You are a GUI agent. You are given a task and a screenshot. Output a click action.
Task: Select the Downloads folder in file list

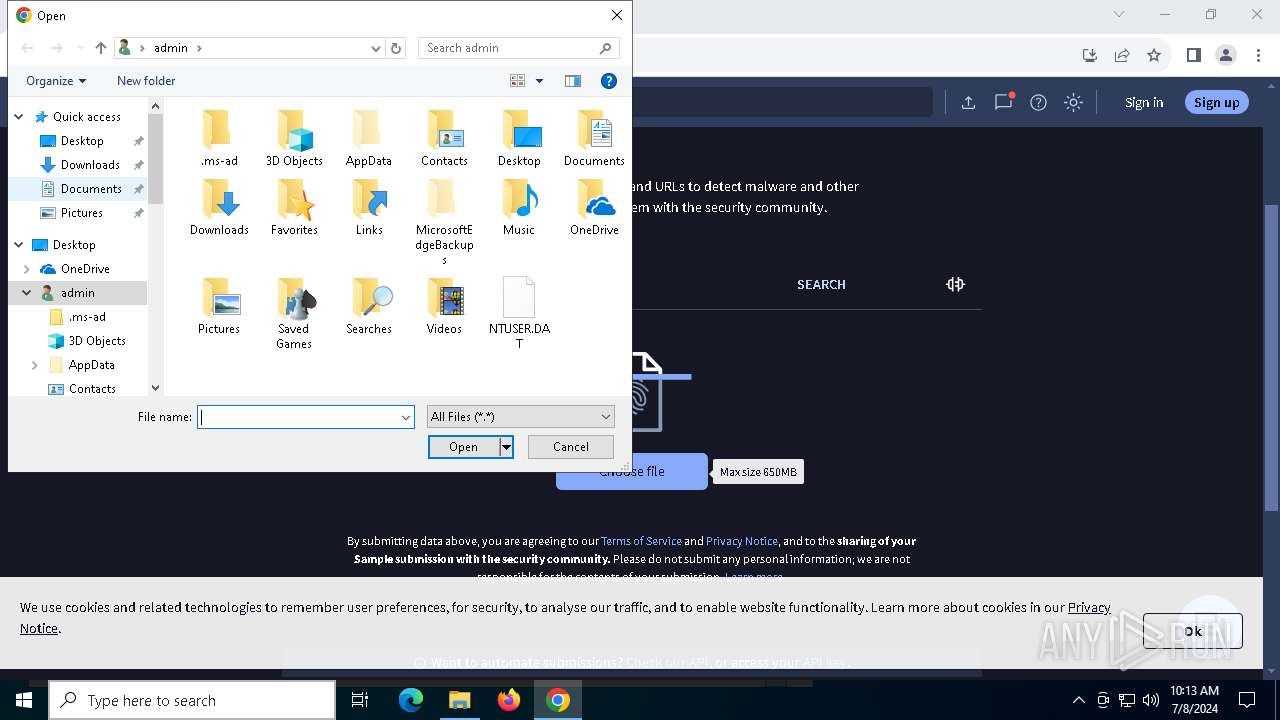[x=219, y=208]
